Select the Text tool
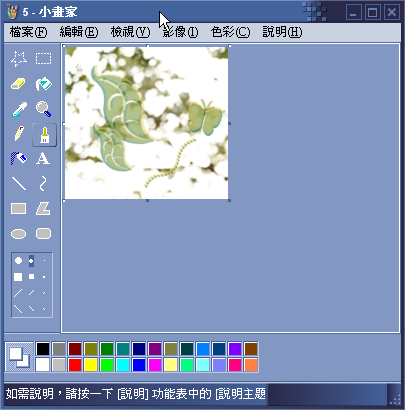The image size is (405, 410). coord(44,159)
